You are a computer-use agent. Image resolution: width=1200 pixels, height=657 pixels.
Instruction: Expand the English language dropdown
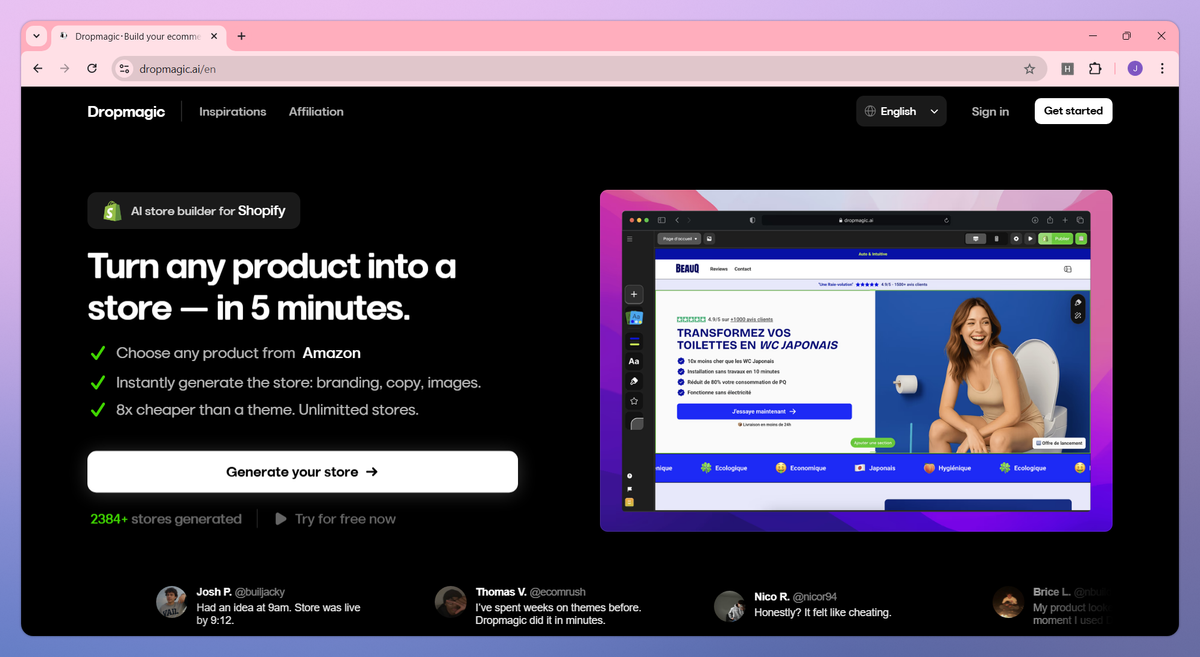tap(901, 111)
